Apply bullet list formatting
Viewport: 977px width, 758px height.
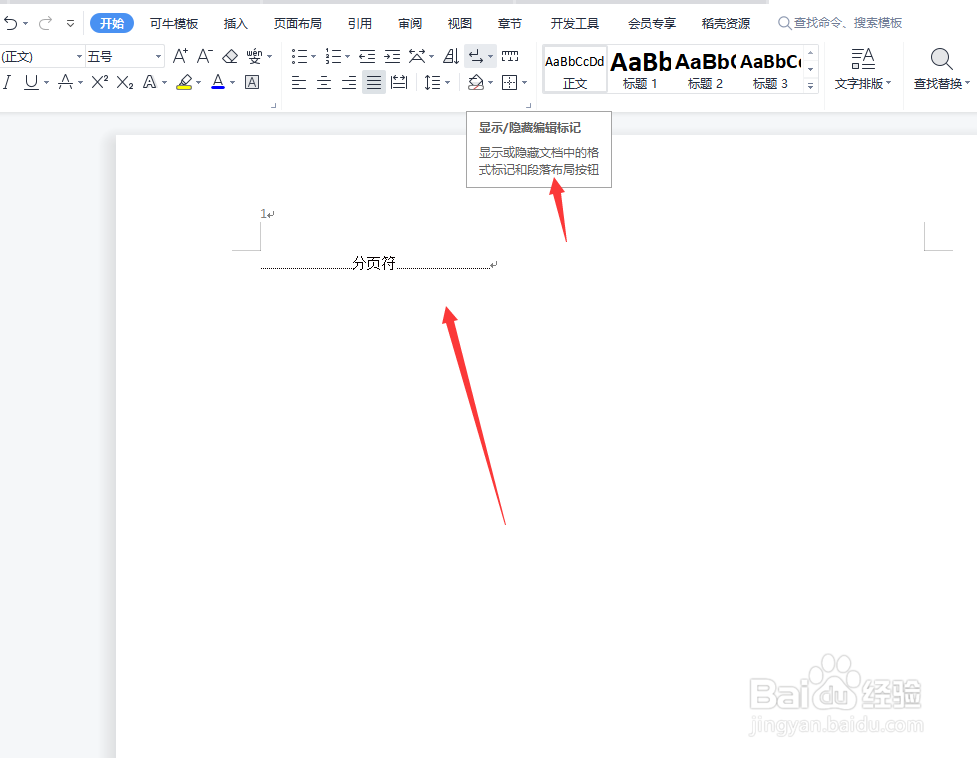(x=299, y=57)
